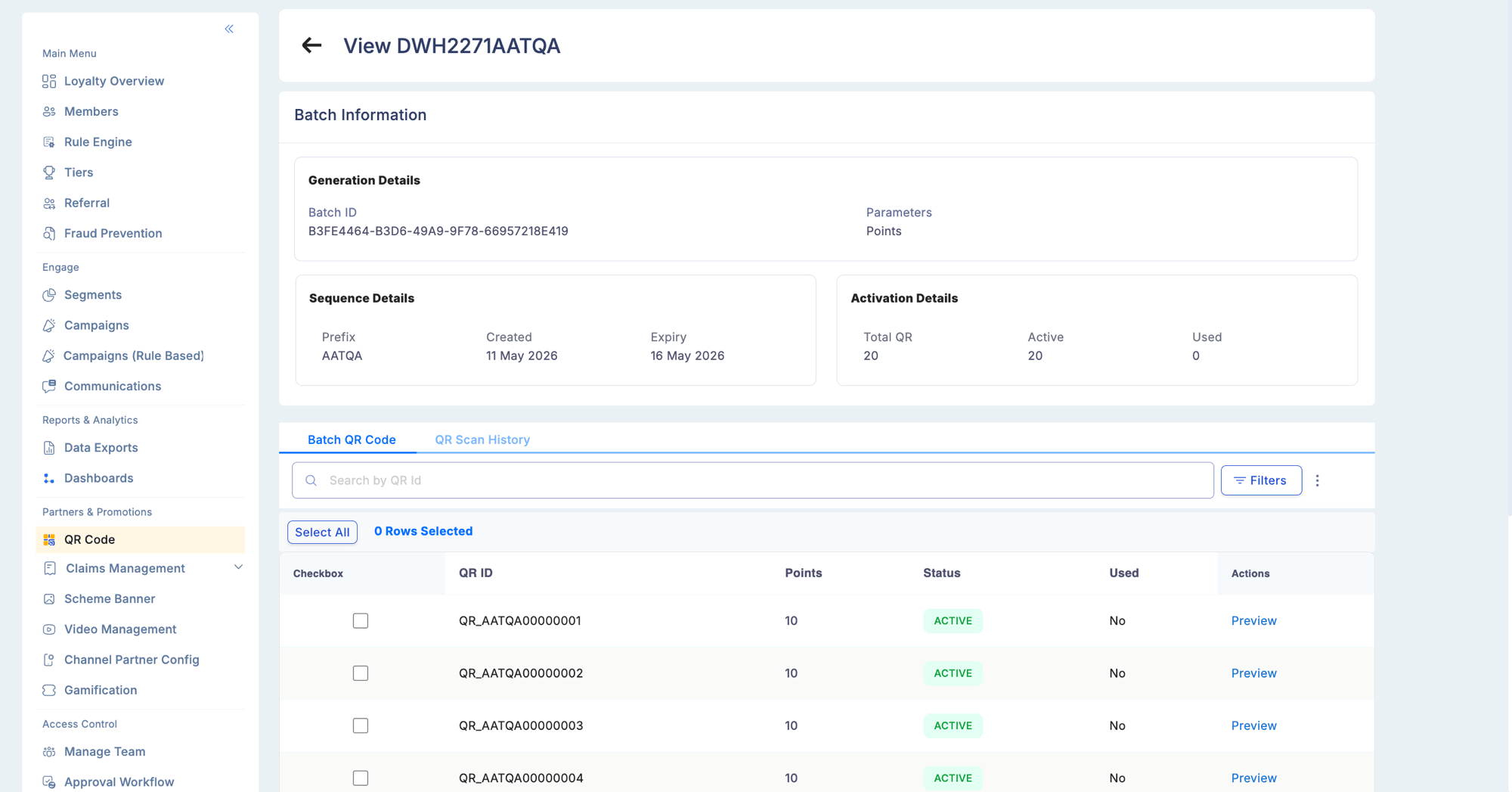Switch to Batch QR Code tab
Image resolution: width=1512 pixels, height=792 pixels.
coord(352,439)
